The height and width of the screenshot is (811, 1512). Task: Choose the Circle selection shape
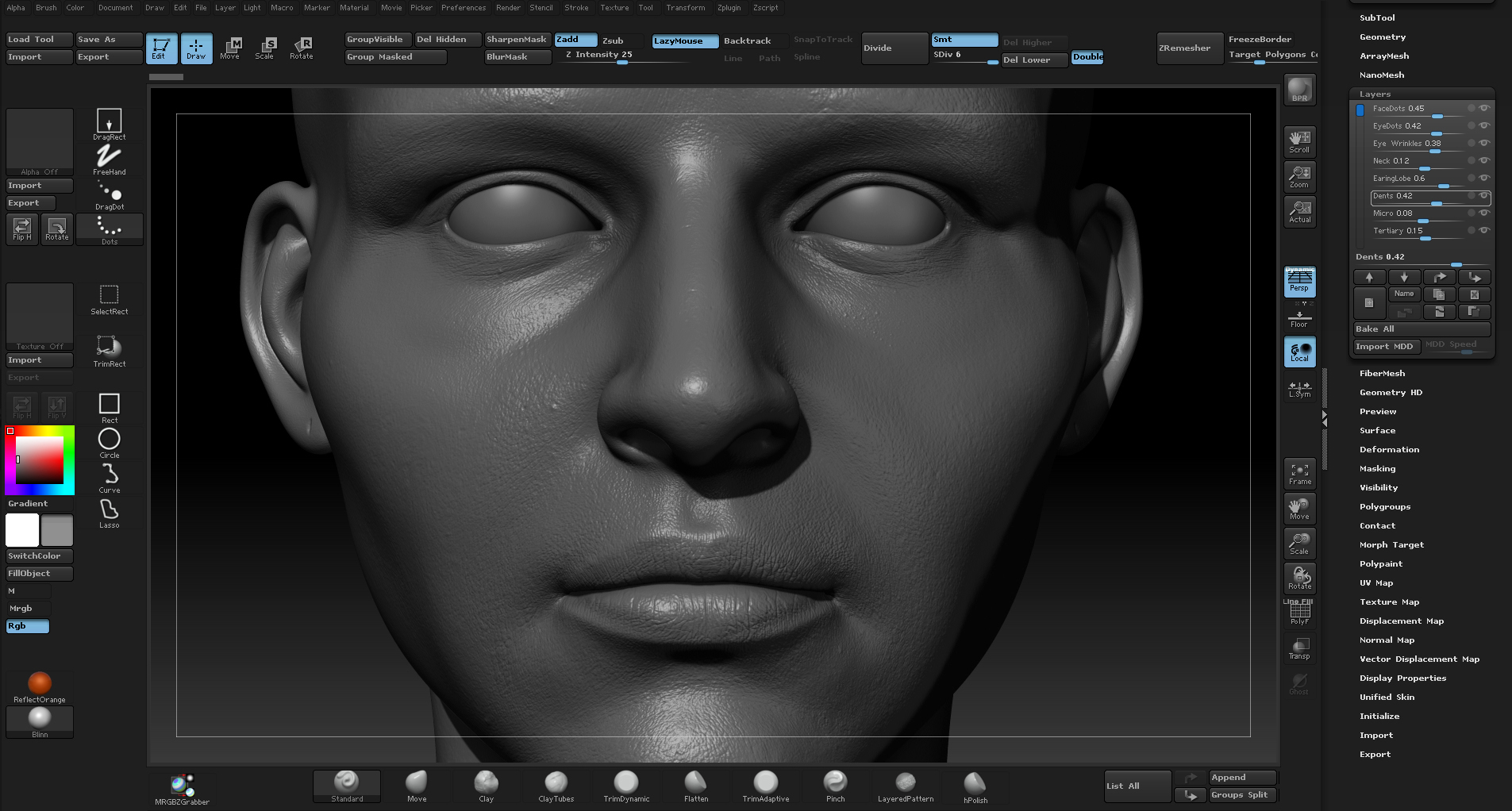[110, 444]
